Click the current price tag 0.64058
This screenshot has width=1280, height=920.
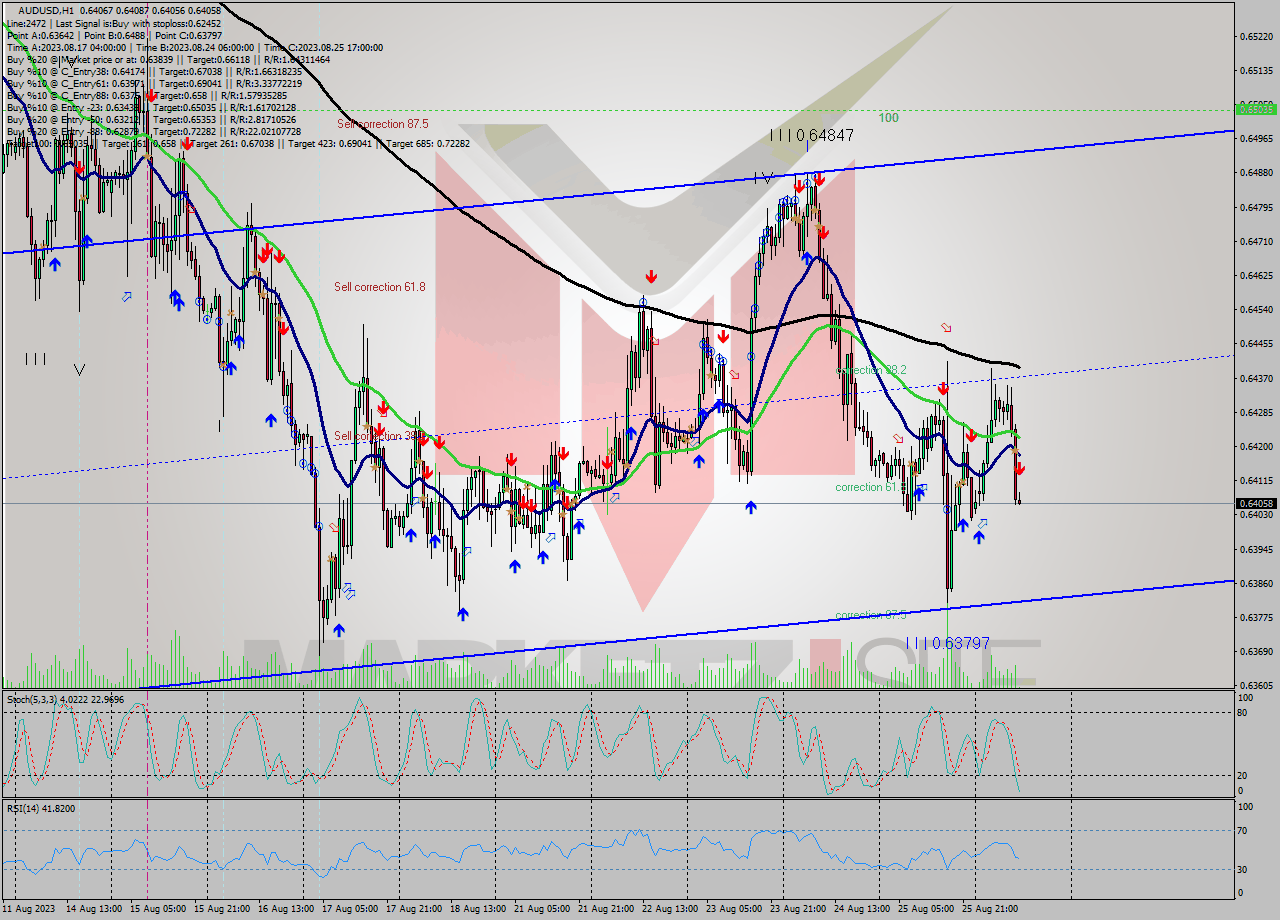[x=1256, y=503]
